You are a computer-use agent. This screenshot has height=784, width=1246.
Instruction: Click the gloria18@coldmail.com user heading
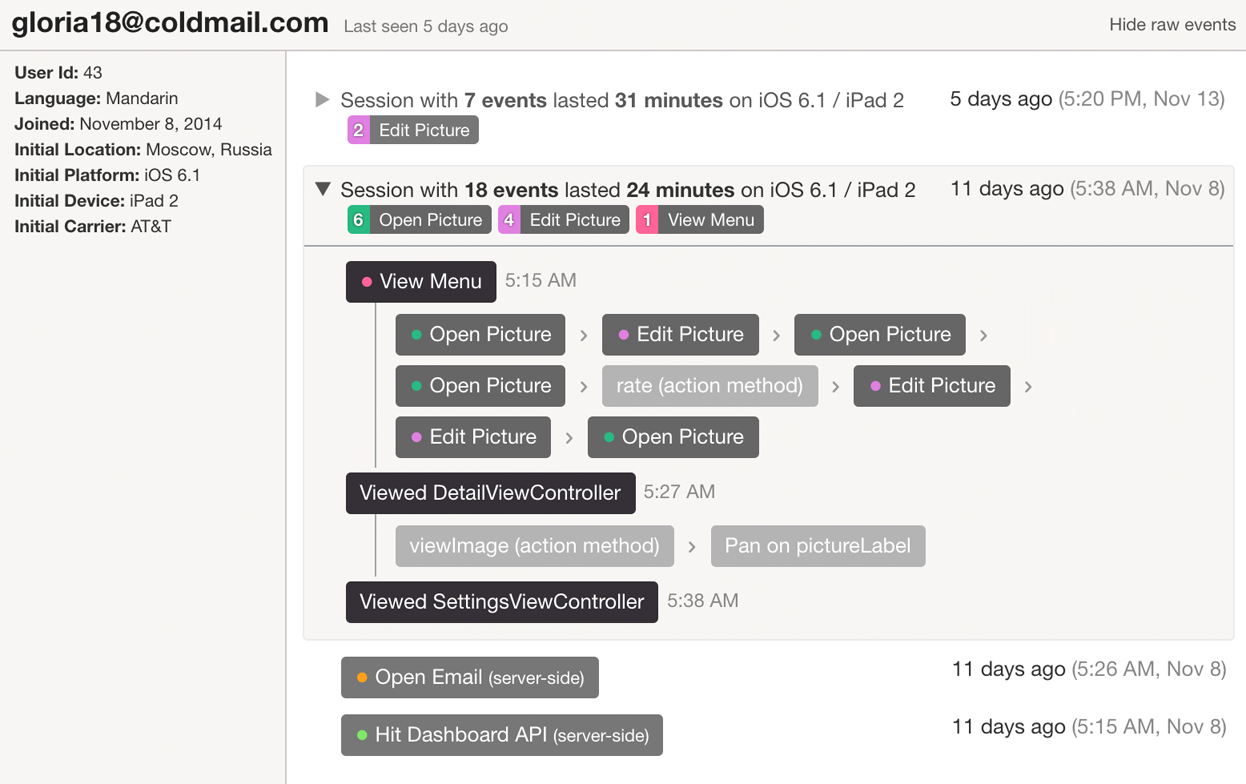pos(170,23)
